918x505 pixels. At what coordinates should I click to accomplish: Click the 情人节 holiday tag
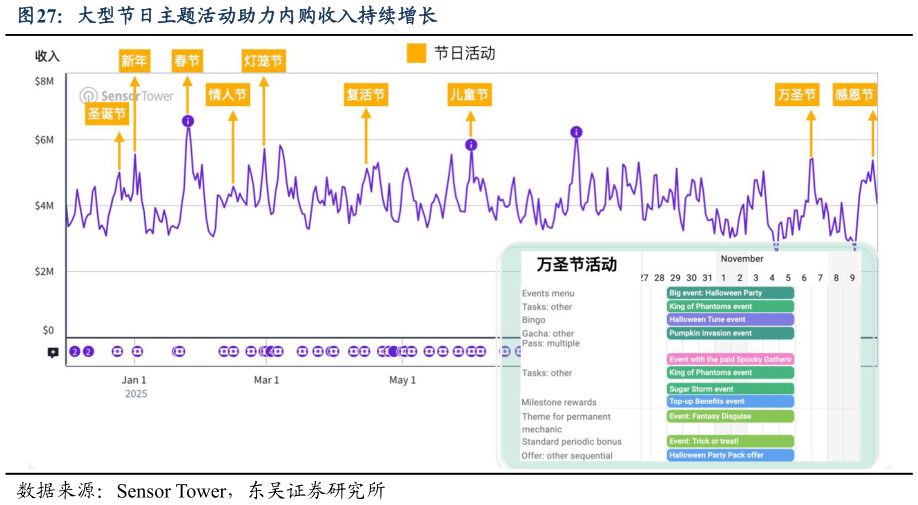point(228,95)
